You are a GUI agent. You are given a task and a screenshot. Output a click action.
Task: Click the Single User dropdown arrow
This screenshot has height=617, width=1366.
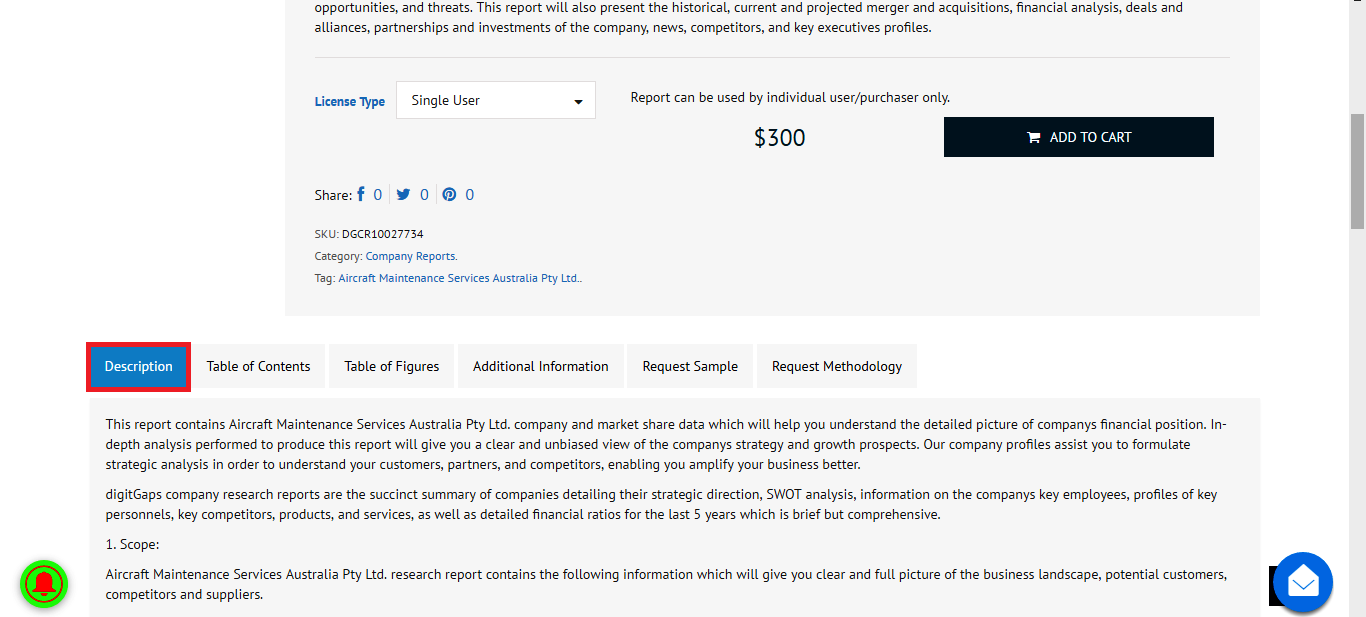pyautogui.click(x=578, y=102)
